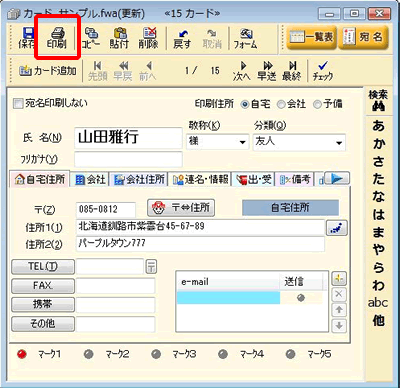The height and width of the screenshot is (388, 400).
Task: Open the calculator icon next to TEL field
Action: click(151, 266)
